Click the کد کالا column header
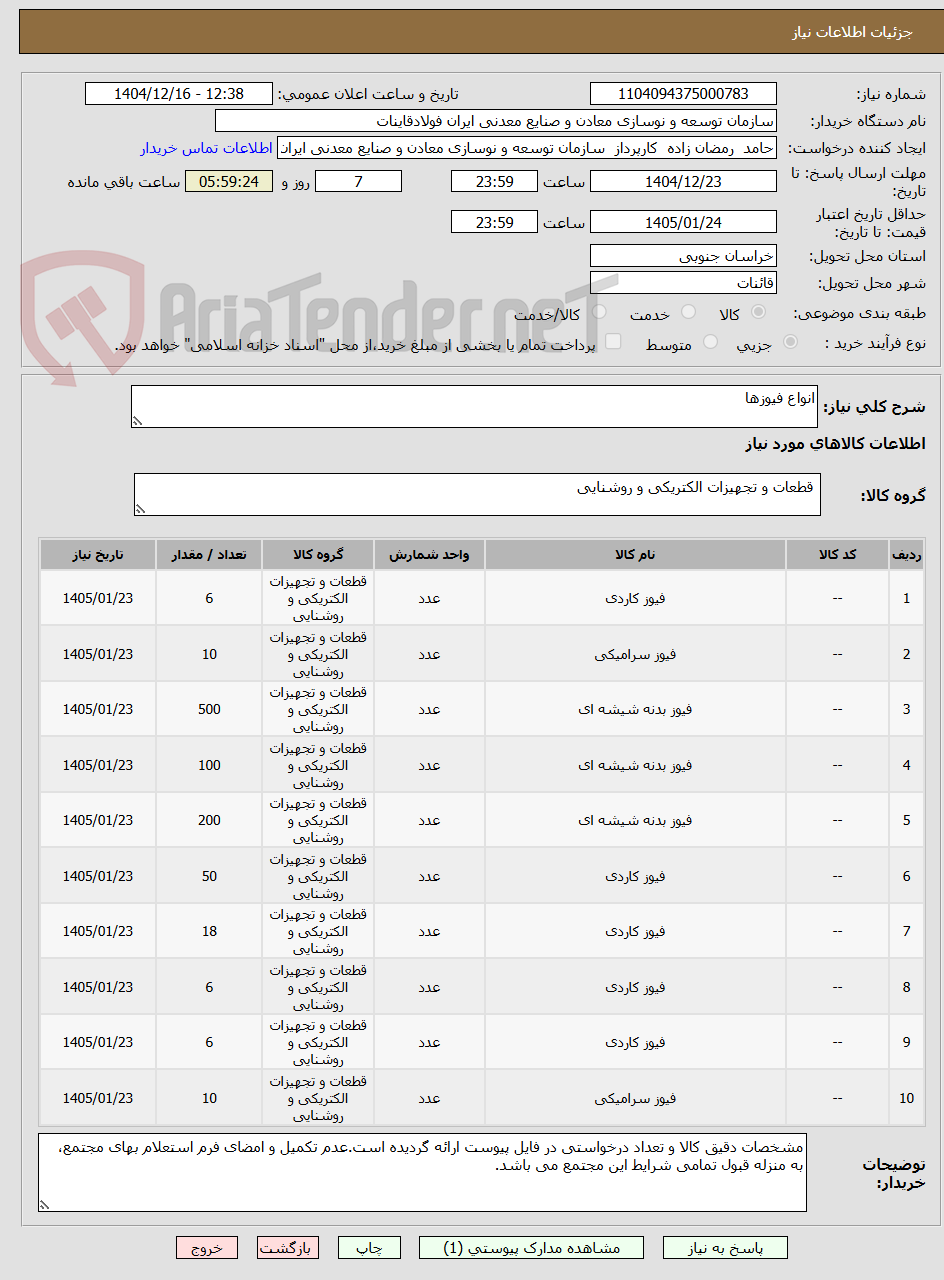 coord(837,554)
